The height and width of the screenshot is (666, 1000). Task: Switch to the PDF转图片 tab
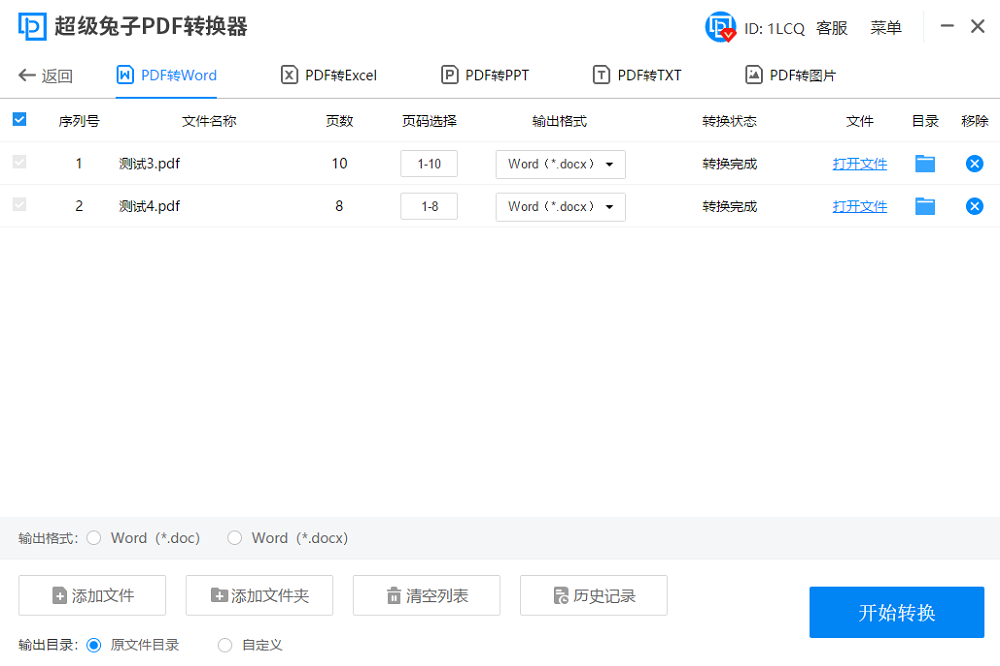(x=790, y=74)
